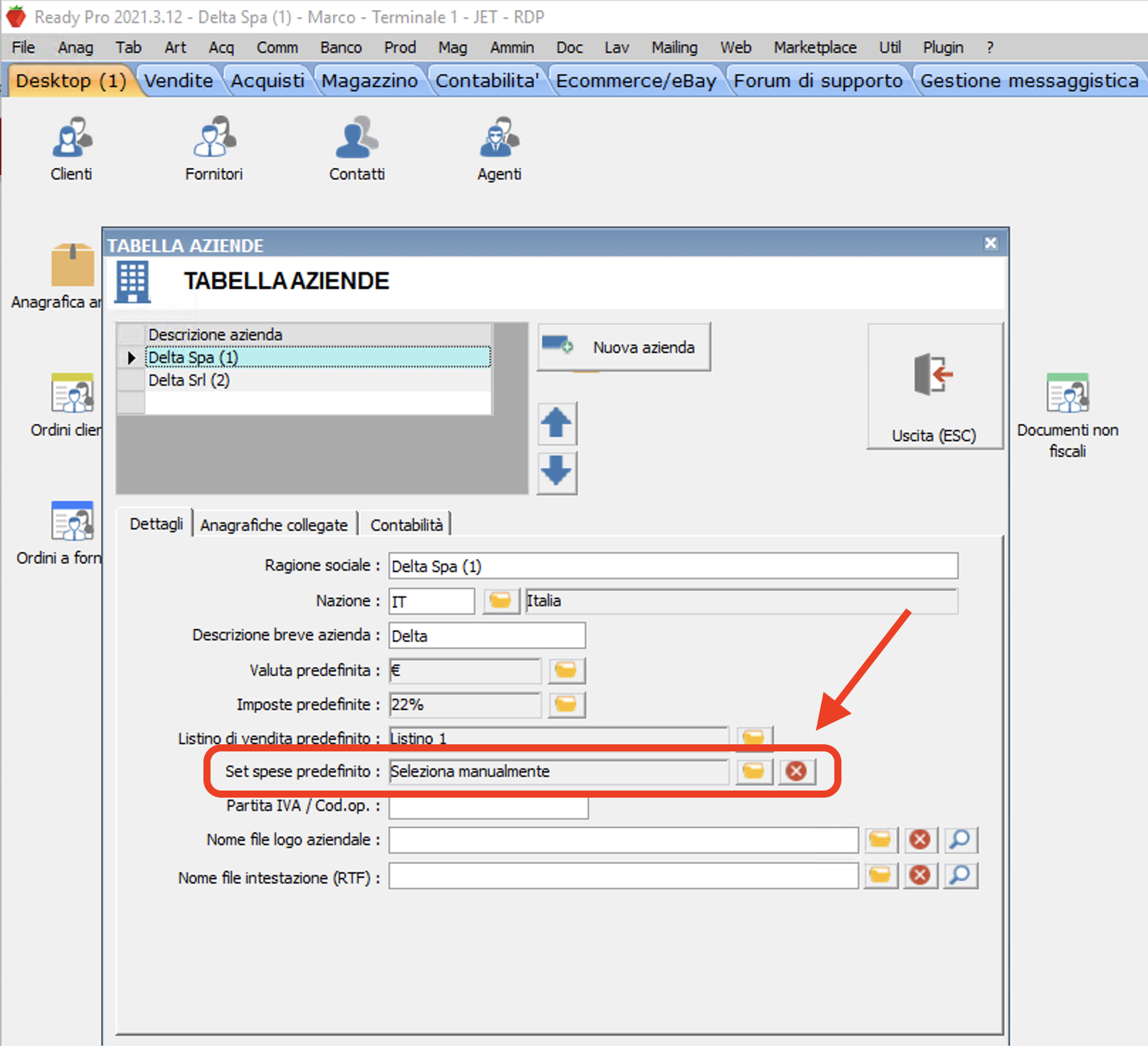Open the Clienti desktop icon
The image size is (1148, 1046).
(x=71, y=149)
